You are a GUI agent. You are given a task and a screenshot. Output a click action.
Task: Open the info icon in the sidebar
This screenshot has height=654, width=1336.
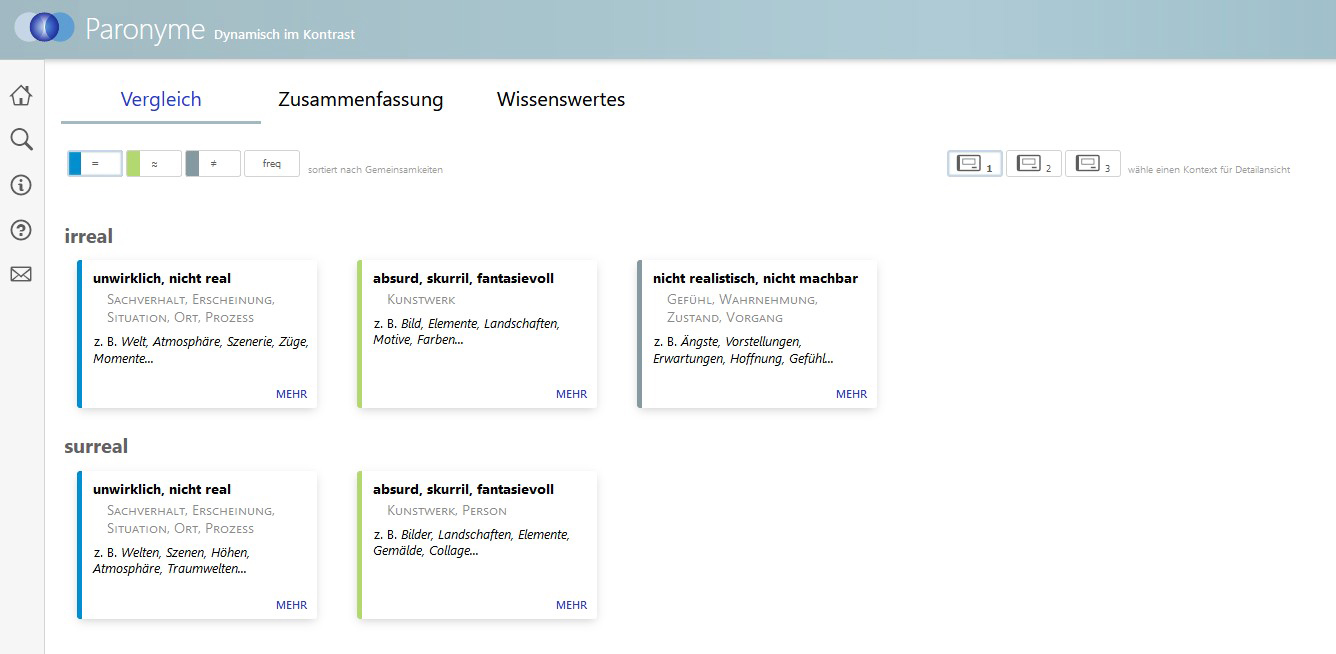pyautogui.click(x=21, y=185)
